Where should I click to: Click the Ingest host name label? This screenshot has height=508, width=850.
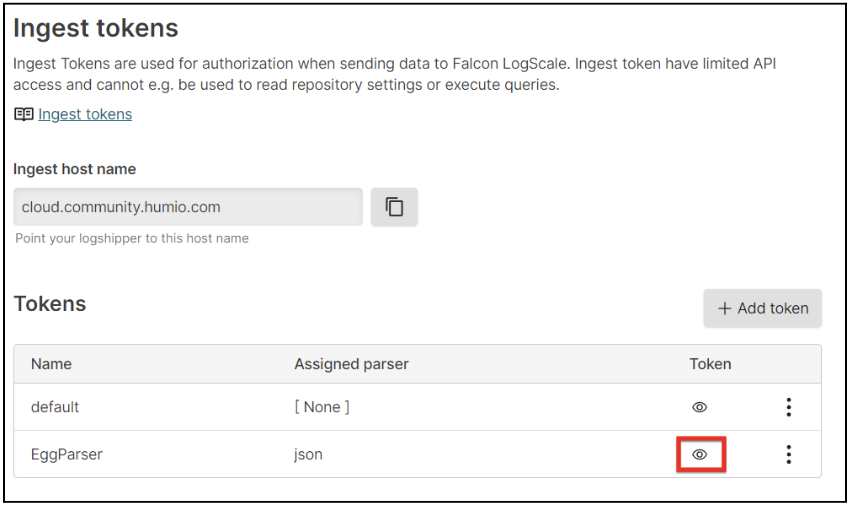75,169
